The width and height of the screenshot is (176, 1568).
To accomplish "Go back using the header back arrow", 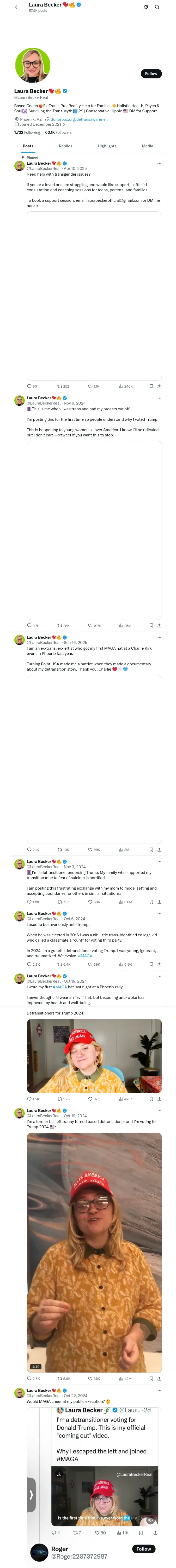I will pos(17,7).
